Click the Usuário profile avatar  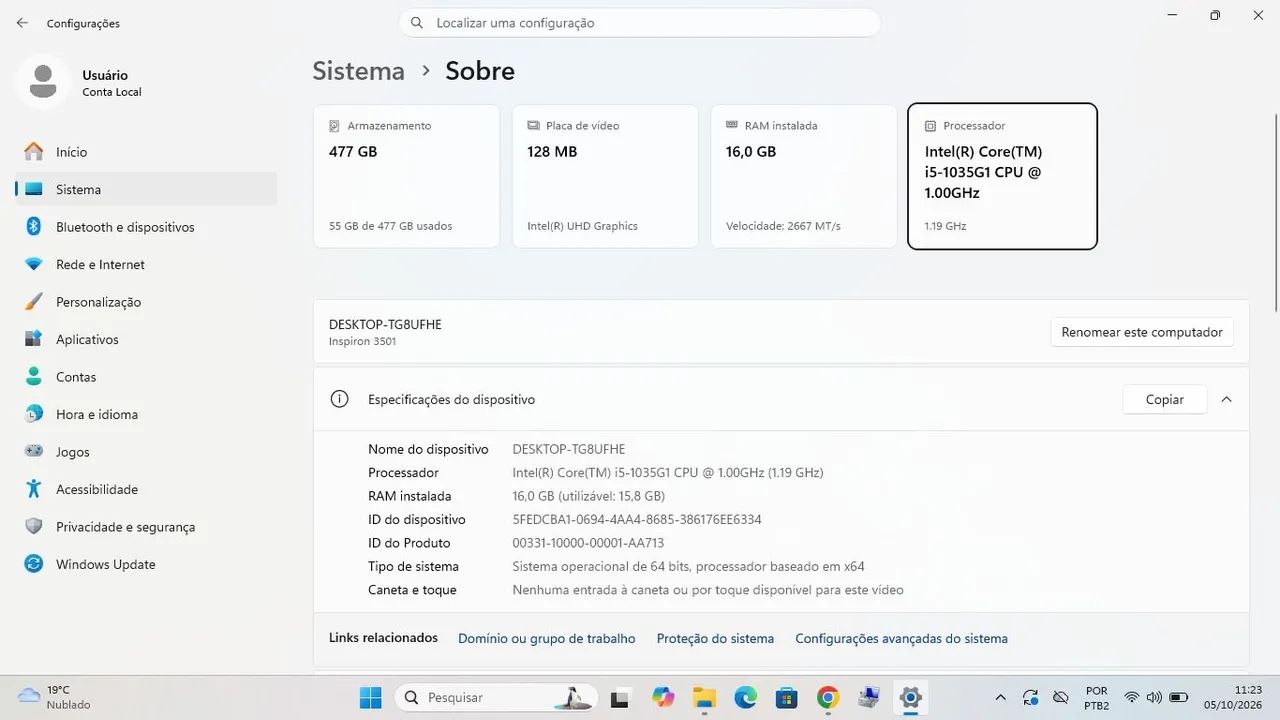pyautogui.click(x=43, y=82)
